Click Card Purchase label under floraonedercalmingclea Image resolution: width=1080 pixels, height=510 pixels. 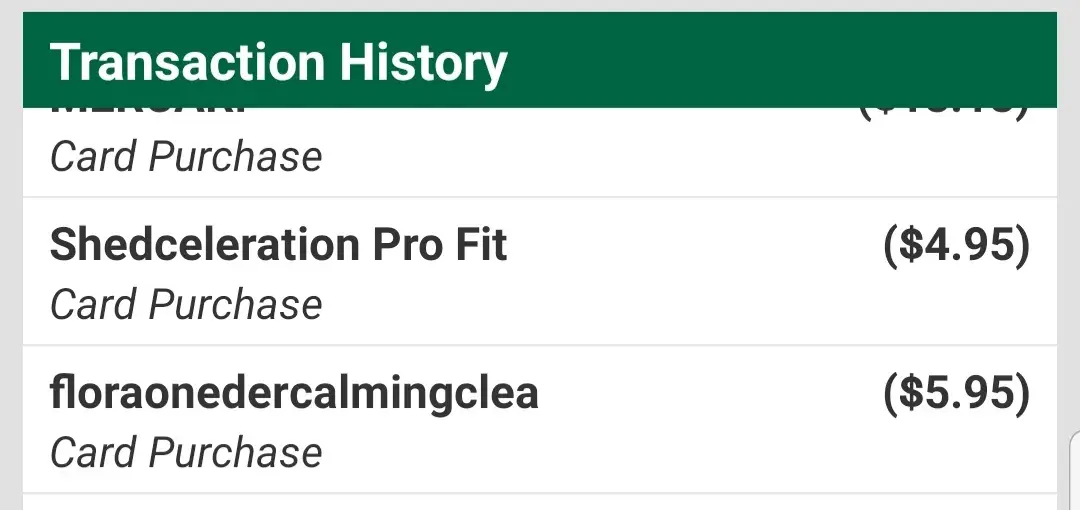pyautogui.click(x=186, y=453)
